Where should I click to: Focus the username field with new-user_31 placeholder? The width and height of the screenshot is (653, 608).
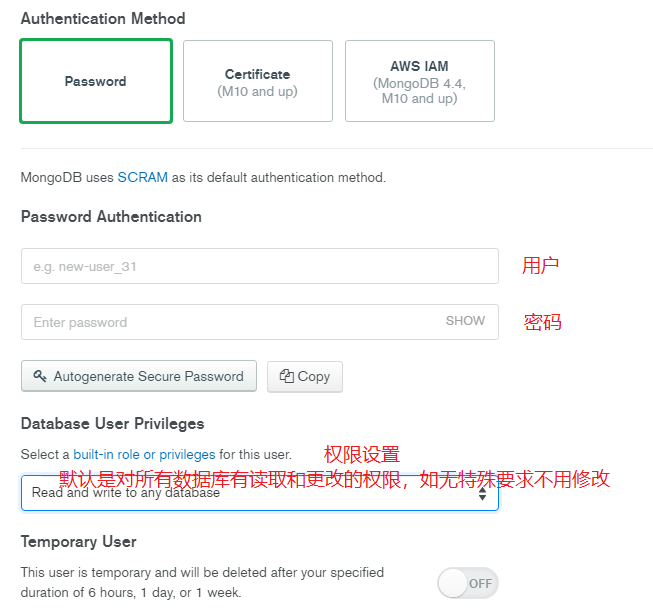[259, 266]
